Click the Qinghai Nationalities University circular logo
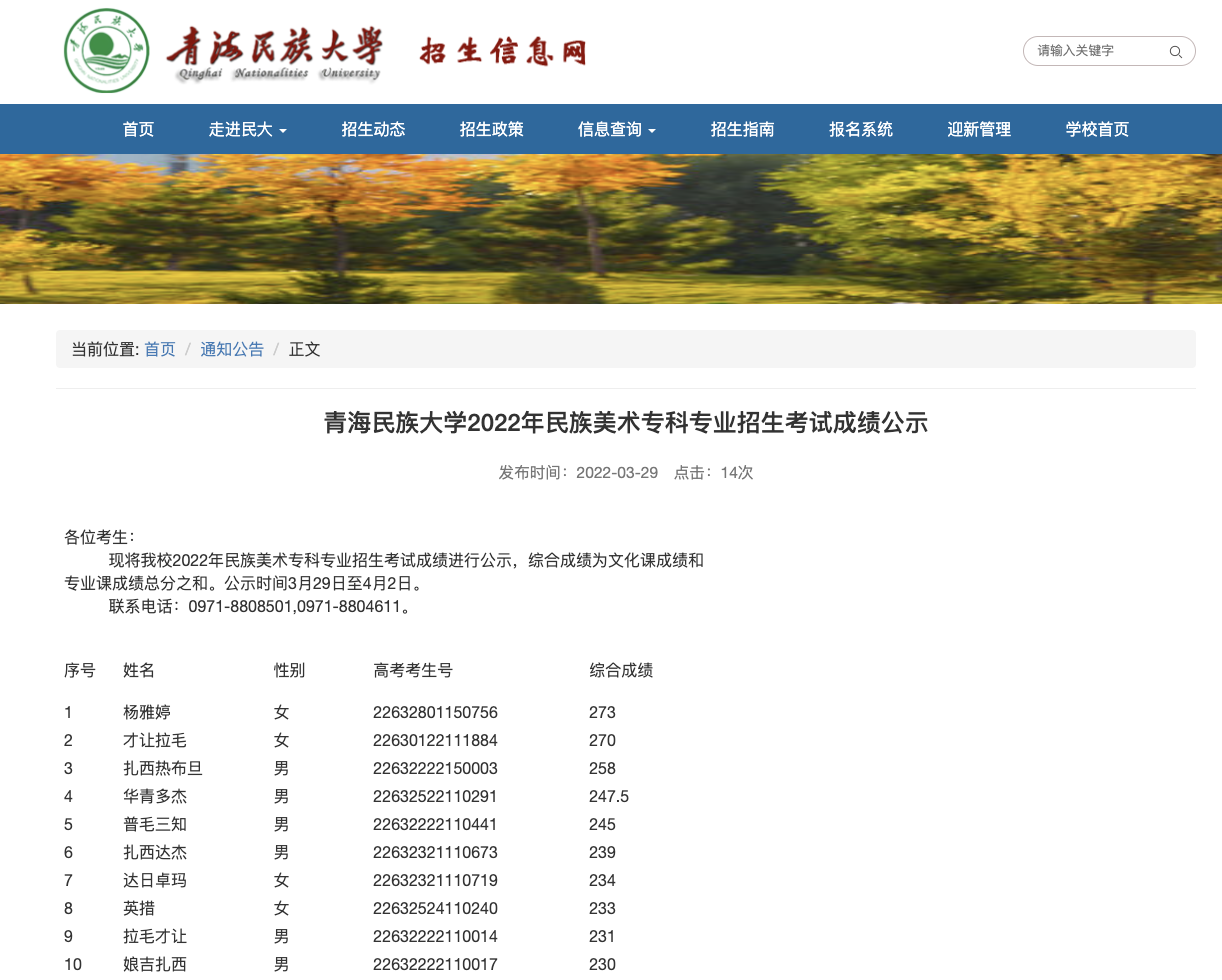The width and height of the screenshot is (1222, 980). [106, 51]
